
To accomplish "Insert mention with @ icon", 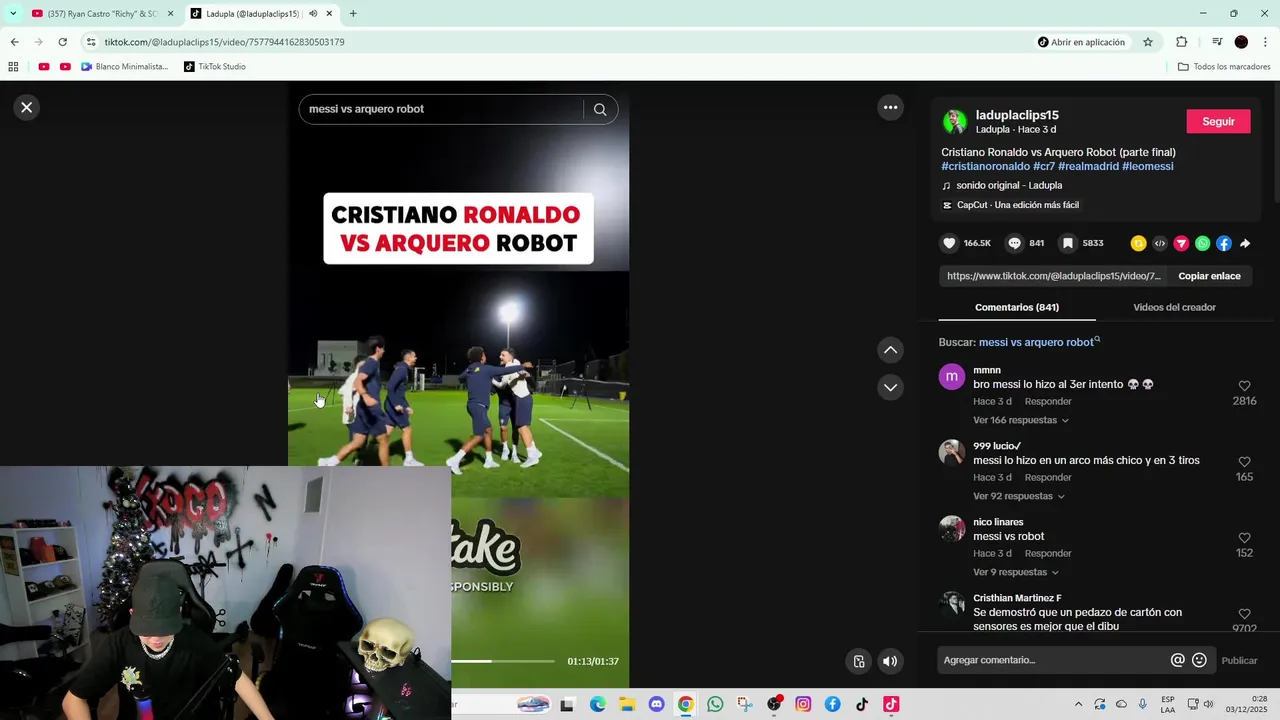I will point(1178,660).
